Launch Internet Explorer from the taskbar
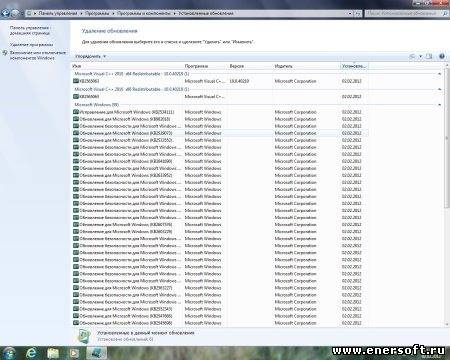Image resolution: width=450 pixels, height=360 pixels. coord(31,353)
